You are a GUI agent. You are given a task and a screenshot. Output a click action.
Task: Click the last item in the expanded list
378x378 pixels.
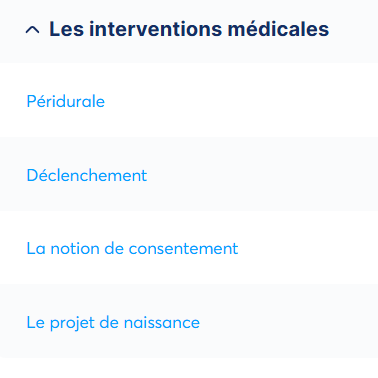[x=189, y=321]
